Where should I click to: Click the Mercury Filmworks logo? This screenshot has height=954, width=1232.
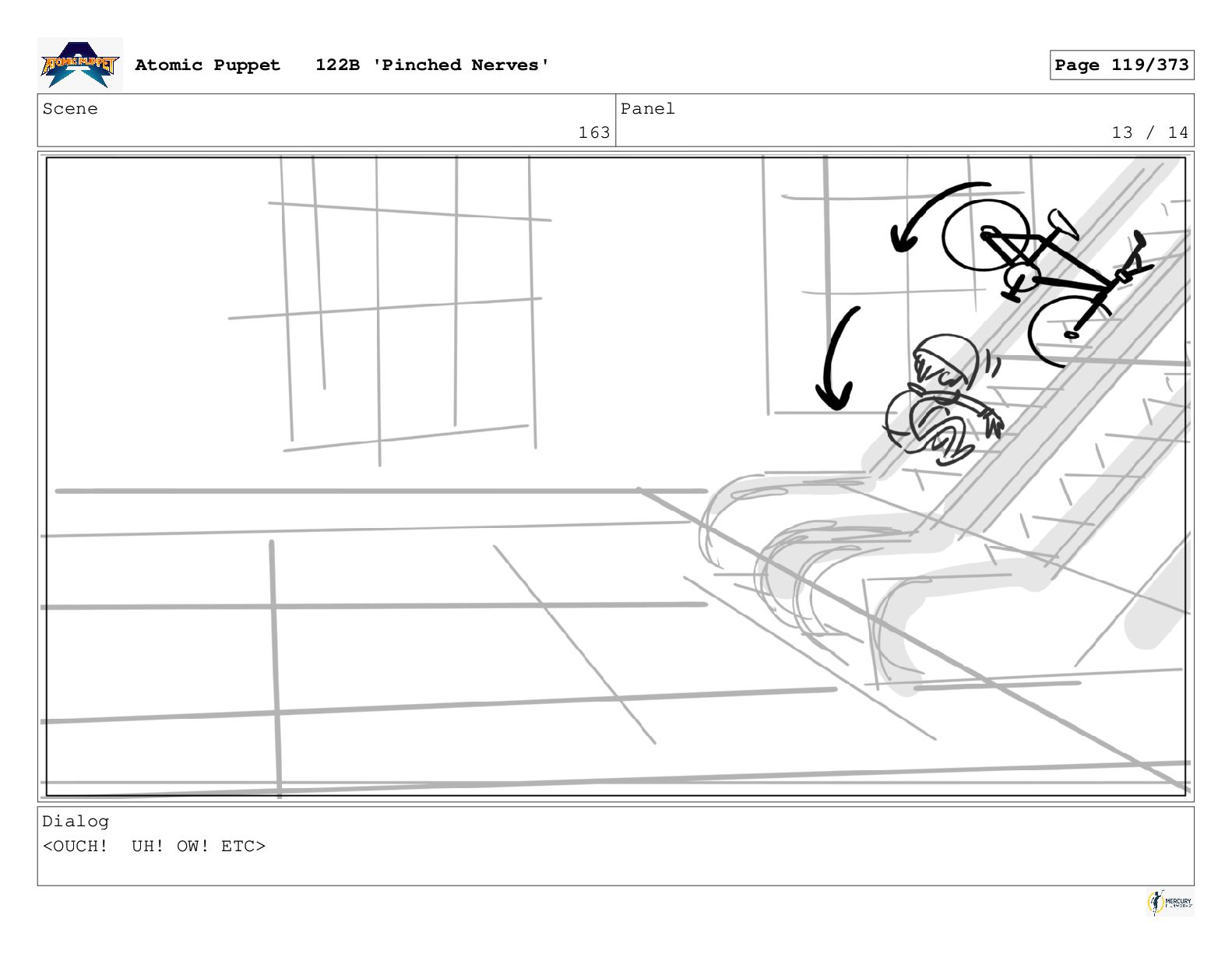coord(1170,903)
